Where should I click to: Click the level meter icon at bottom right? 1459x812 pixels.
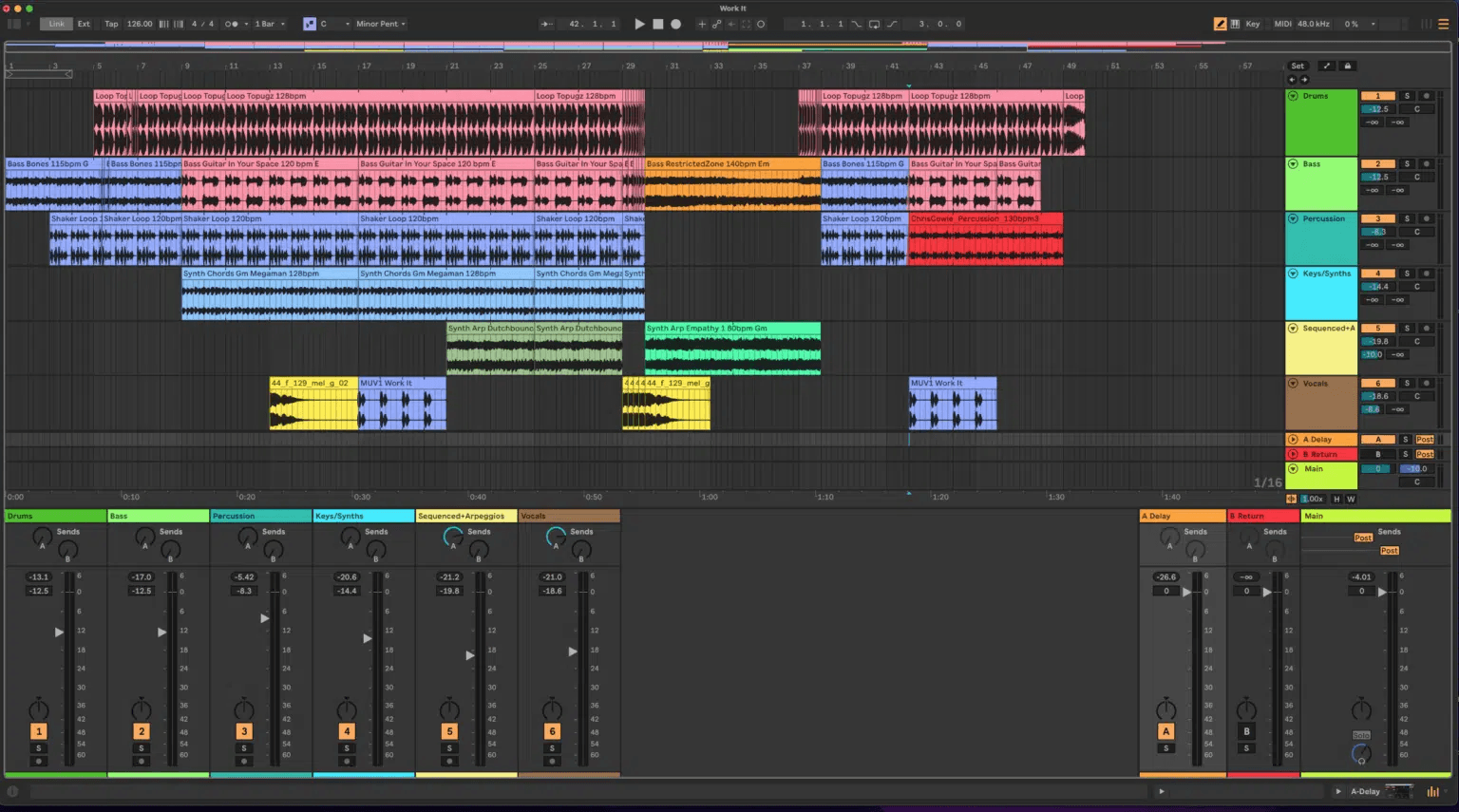coord(1433,791)
